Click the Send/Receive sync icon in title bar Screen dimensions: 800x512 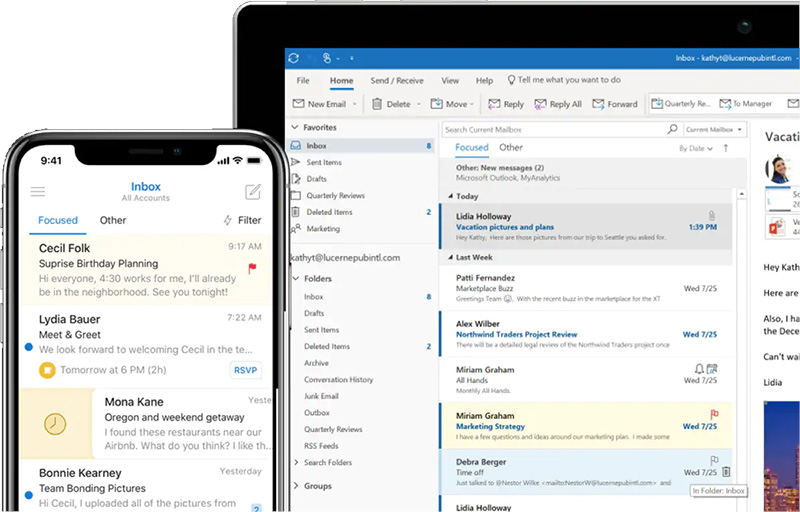pyautogui.click(x=293, y=59)
